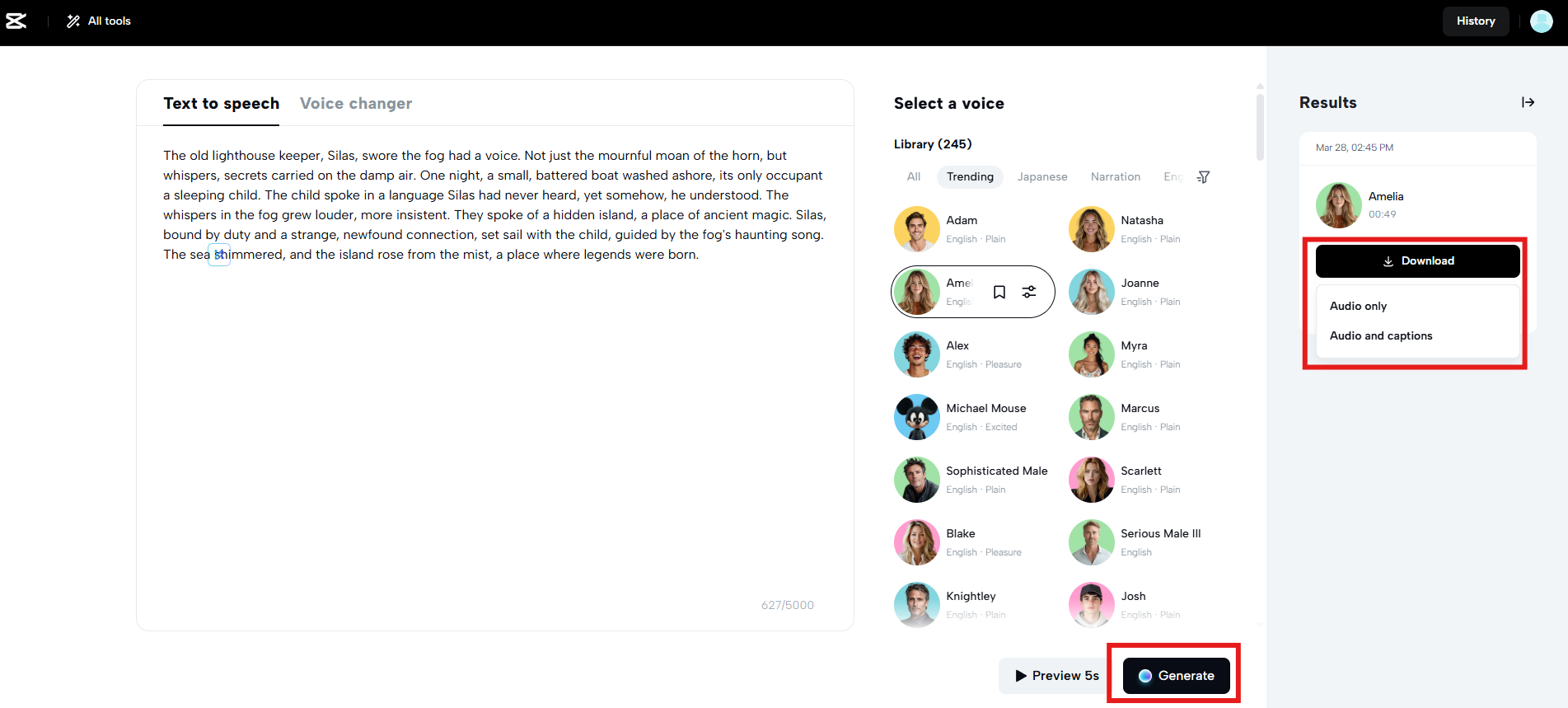1568x708 pixels.
Task: Open the History panel
Action: [x=1475, y=21]
